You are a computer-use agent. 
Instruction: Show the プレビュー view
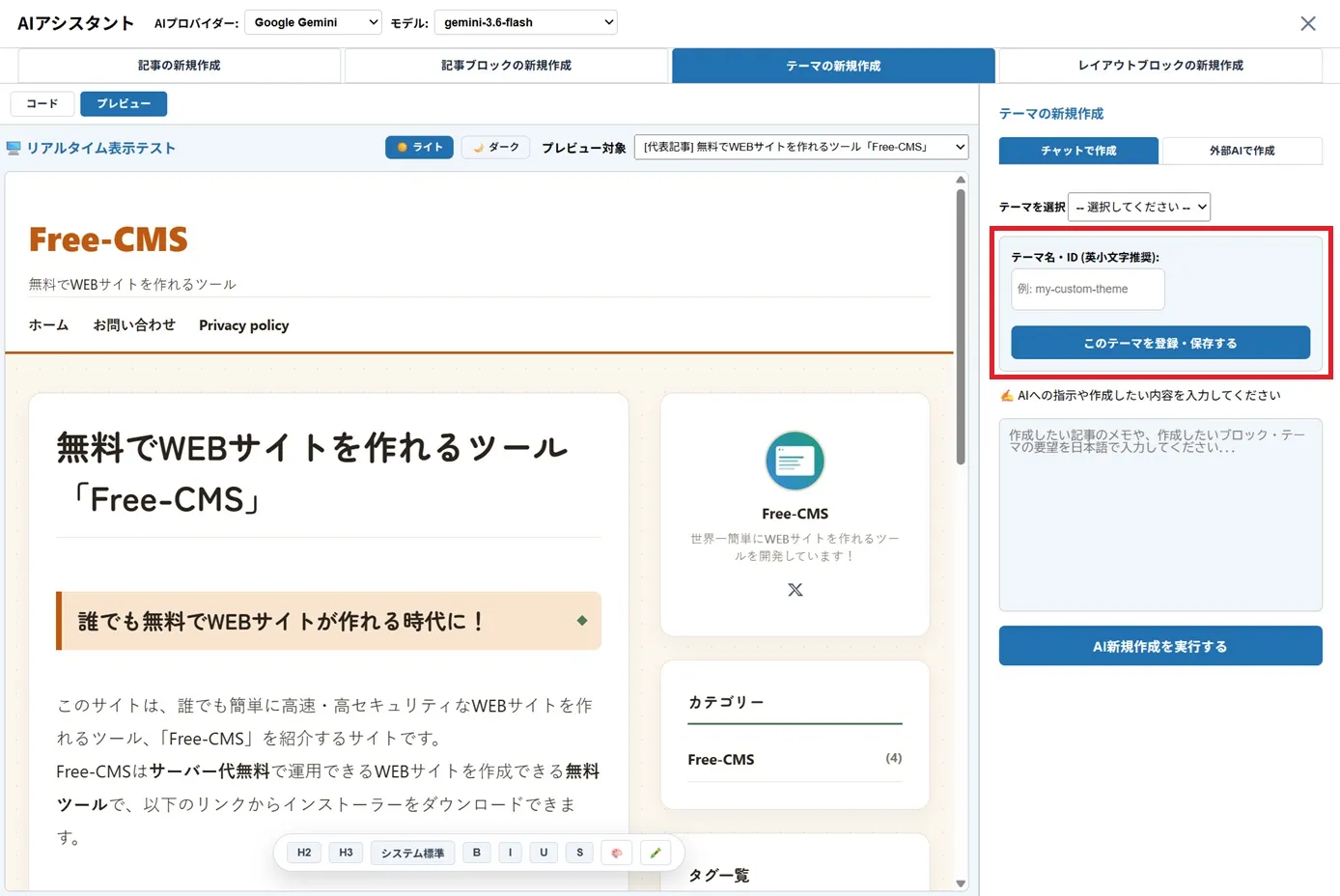(x=124, y=103)
